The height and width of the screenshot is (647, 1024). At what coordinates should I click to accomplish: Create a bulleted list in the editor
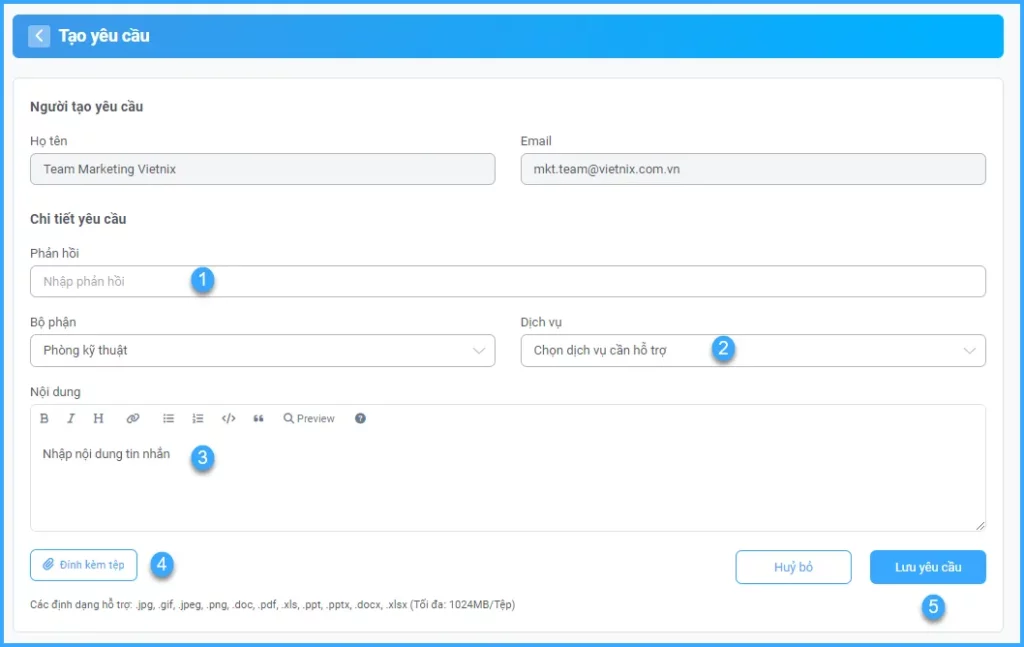pos(169,419)
